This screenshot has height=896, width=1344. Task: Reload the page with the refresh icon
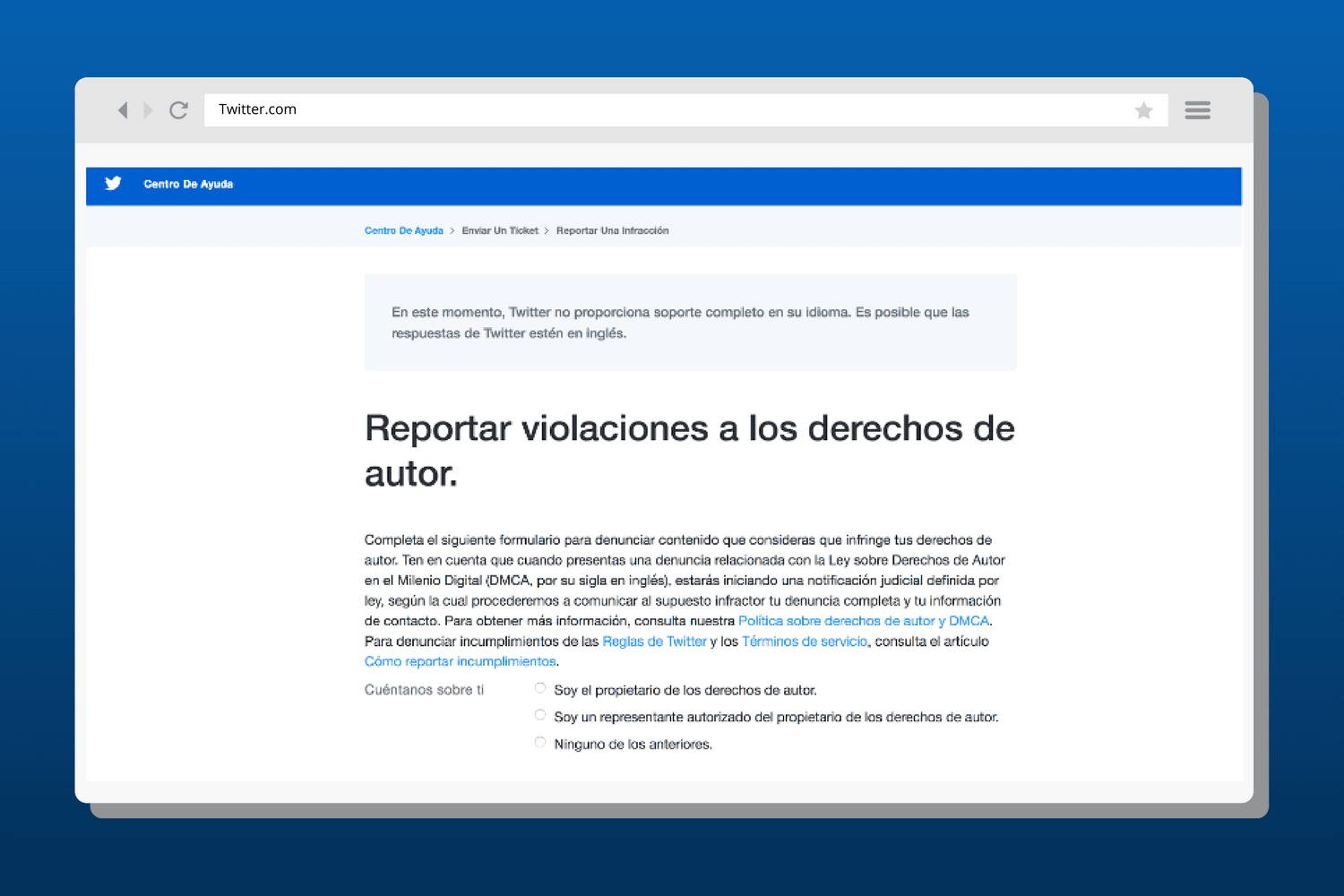tap(179, 110)
